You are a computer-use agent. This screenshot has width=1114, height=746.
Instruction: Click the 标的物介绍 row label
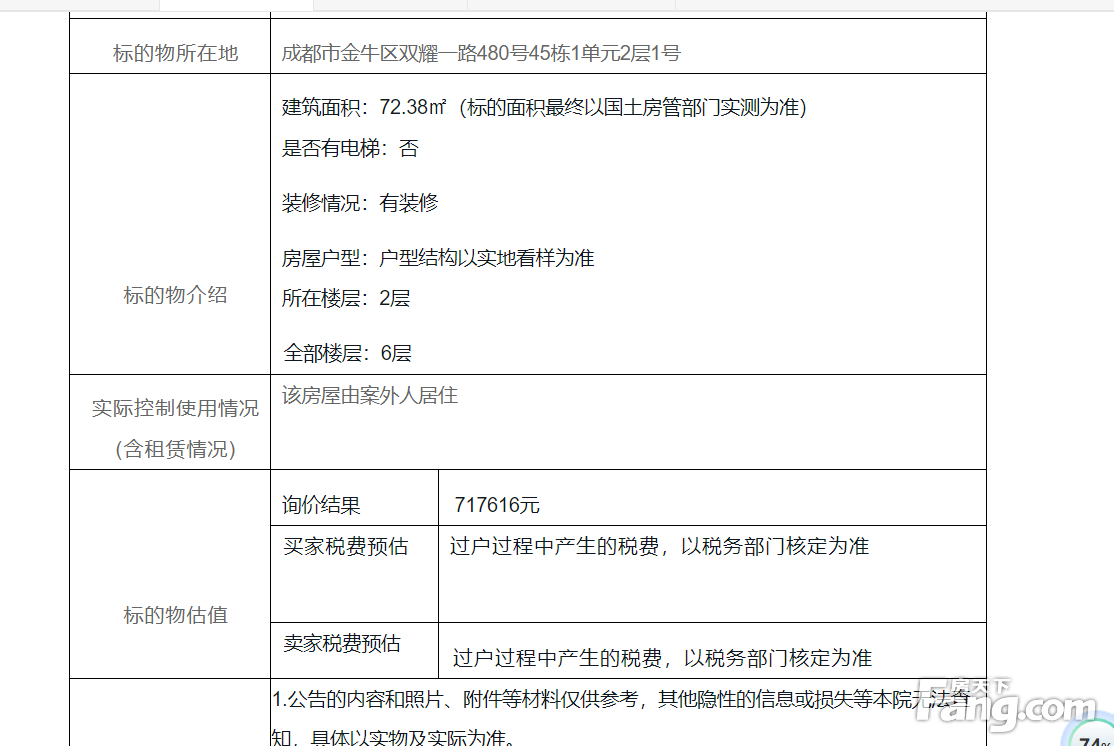pos(175,295)
